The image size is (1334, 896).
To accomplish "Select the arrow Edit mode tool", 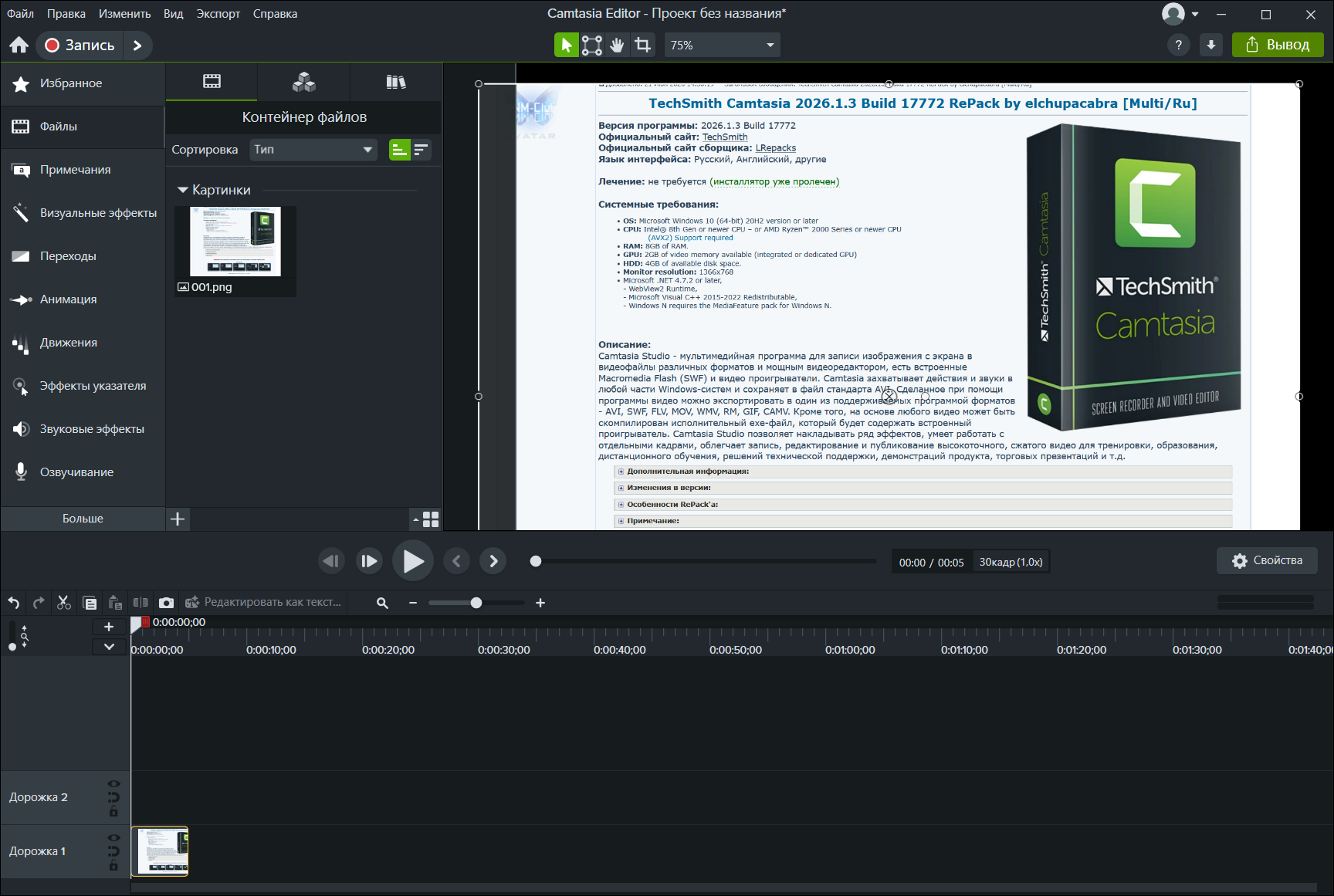I will point(566,45).
